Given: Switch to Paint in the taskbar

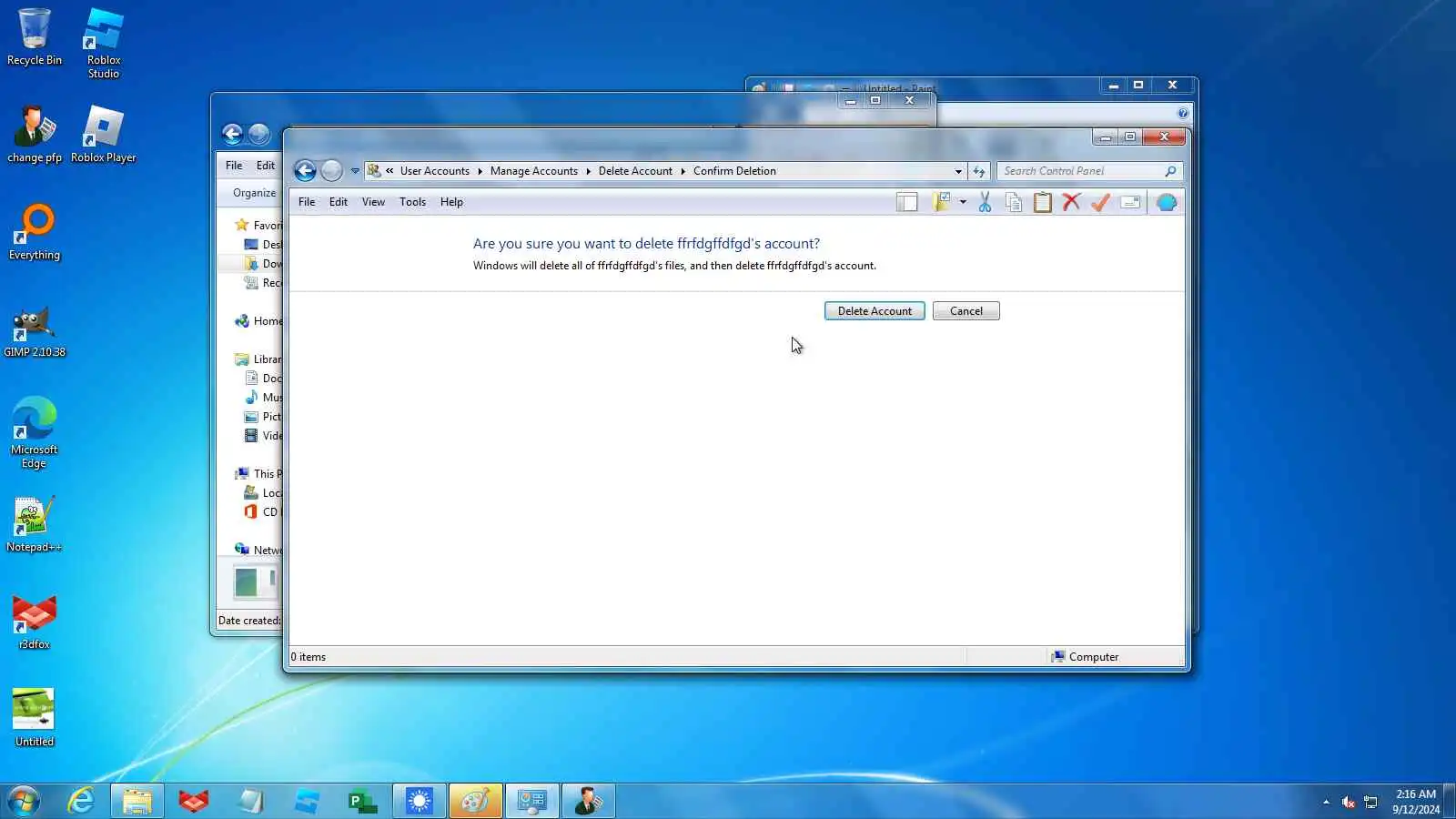Looking at the screenshot, I should point(476,801).
